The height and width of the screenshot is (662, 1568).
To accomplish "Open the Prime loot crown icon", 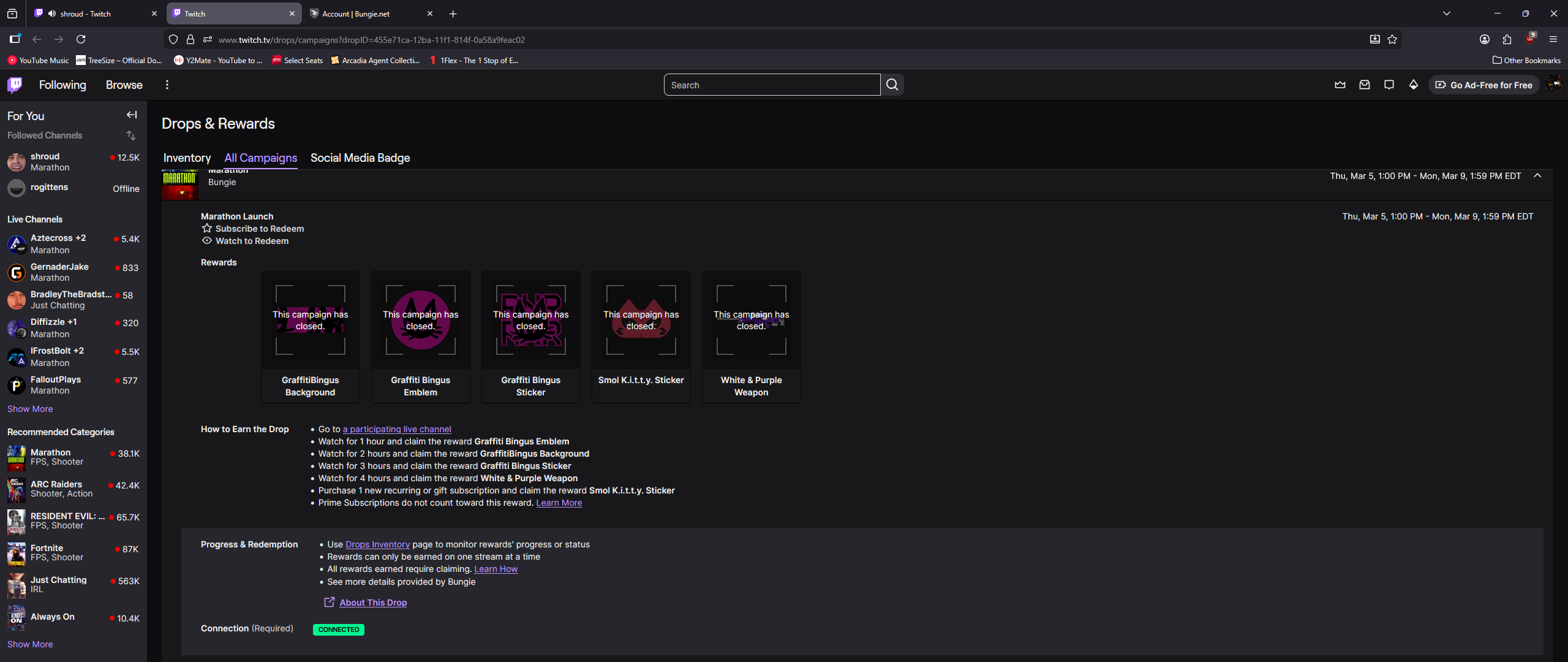I will tap(1340, 85).
